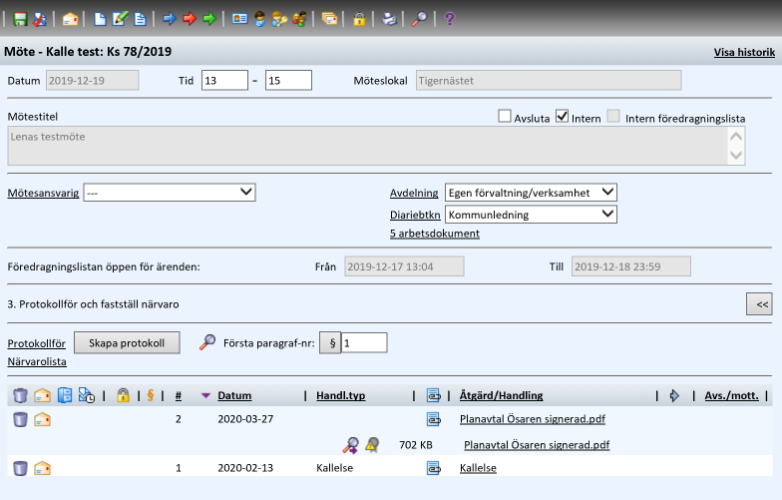Click the warning badge icon beside 702 KB

[x=372, y=445]
